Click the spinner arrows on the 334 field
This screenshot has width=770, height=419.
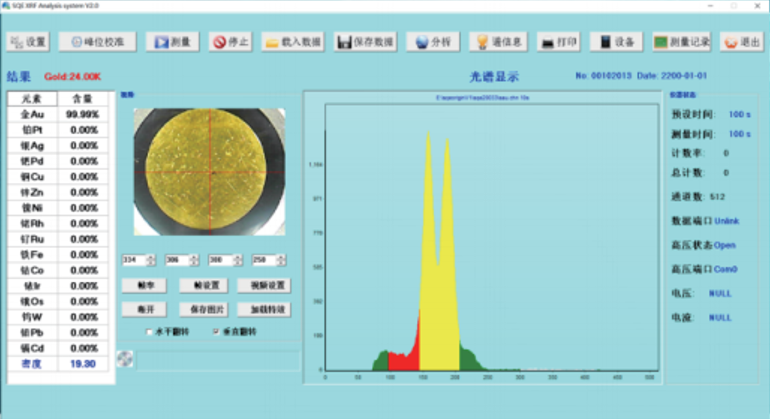(x=151, y=260)
